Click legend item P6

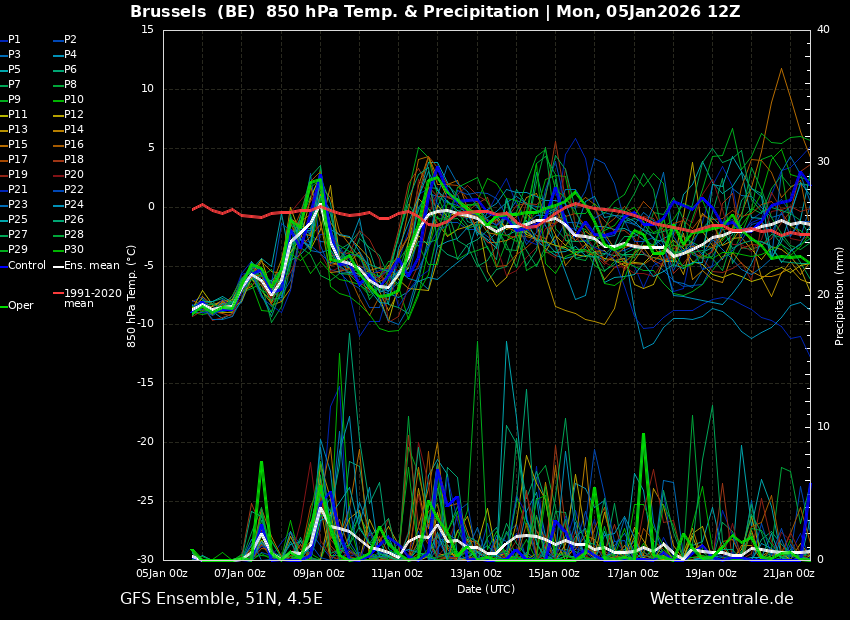pos(65,69)
